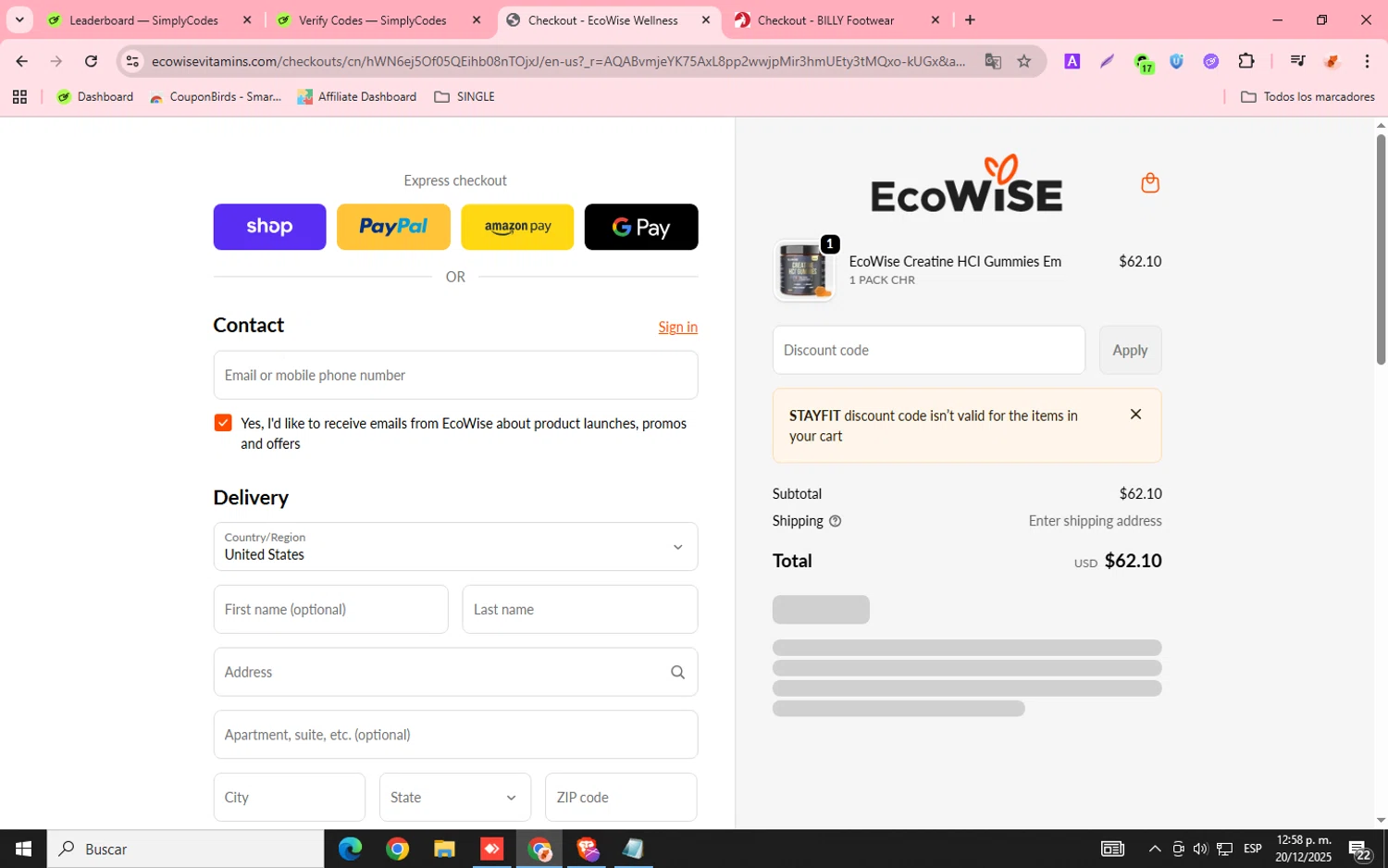The width and height of the screenshot is (1388, 868).
Task: Click the Creatine Gummies product thumbnail
Action: pyautogui.click(x=803, y=270)
